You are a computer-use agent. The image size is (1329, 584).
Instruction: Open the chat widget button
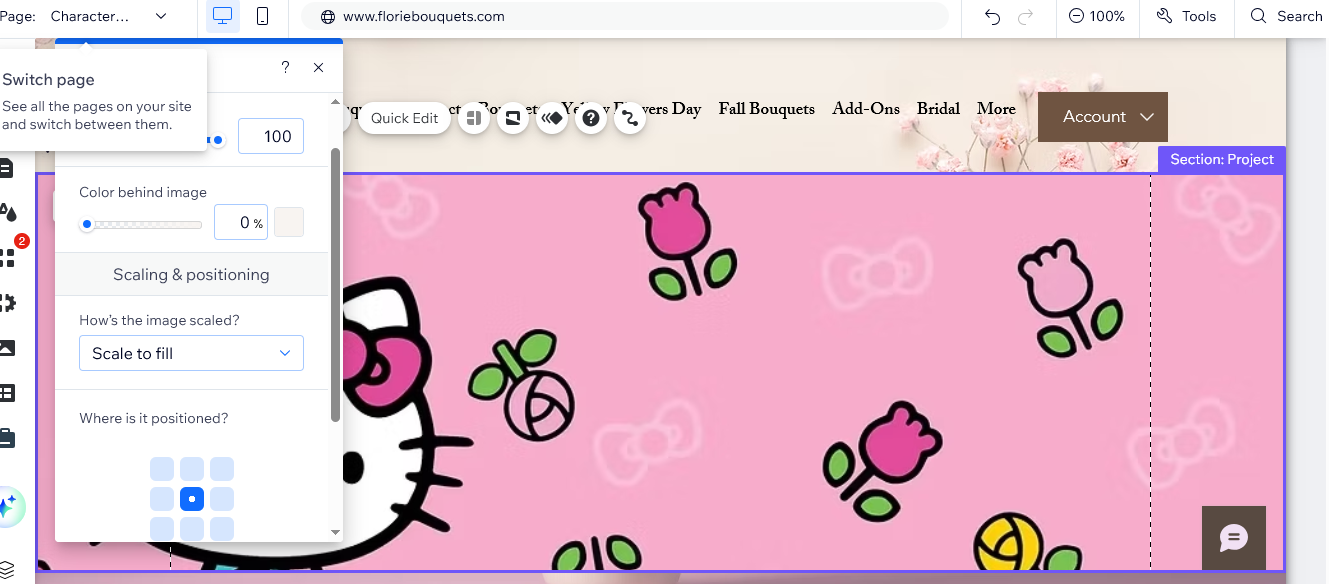pyautogui.click(x=1234, y=538)
